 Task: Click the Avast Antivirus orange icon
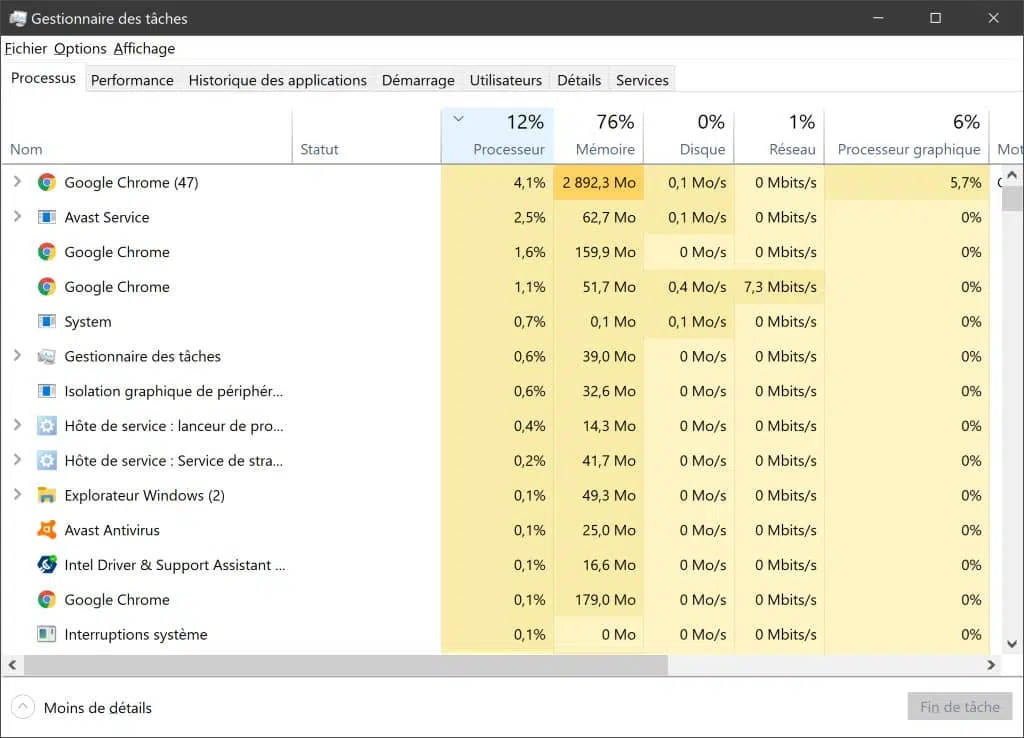coord(46,530)
